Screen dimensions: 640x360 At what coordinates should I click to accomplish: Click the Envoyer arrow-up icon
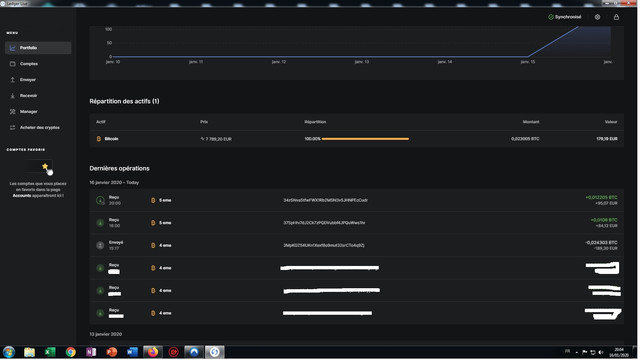[x=13, y=80]
